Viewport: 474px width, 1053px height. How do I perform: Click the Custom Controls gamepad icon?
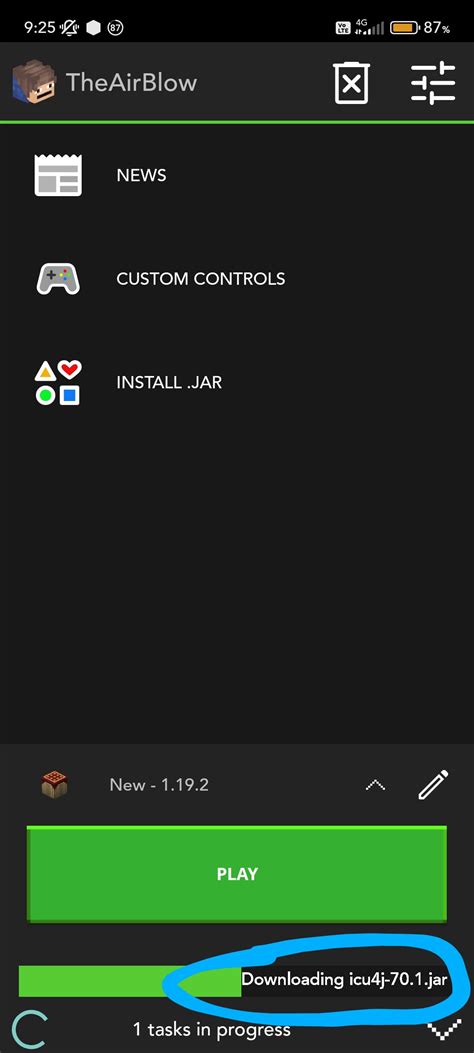pos(58,279)
